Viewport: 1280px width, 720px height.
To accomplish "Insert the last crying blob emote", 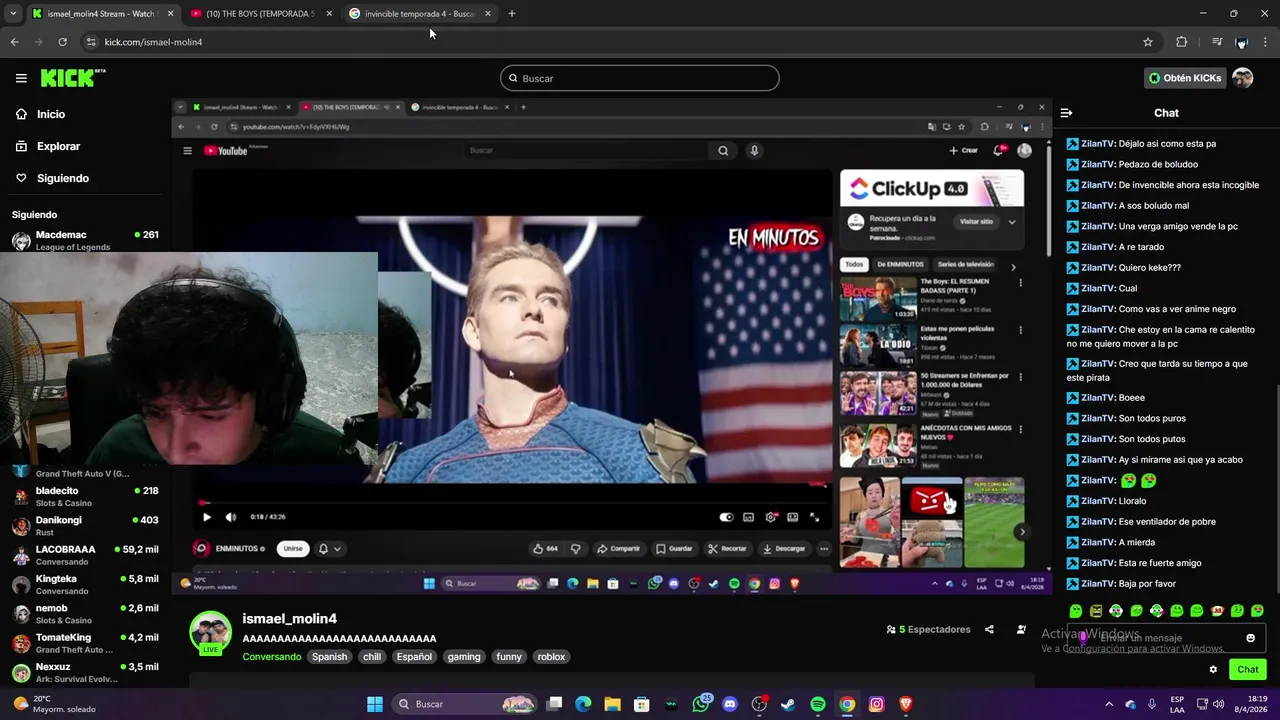I will pyautogui.click(x=1257, y=611).
